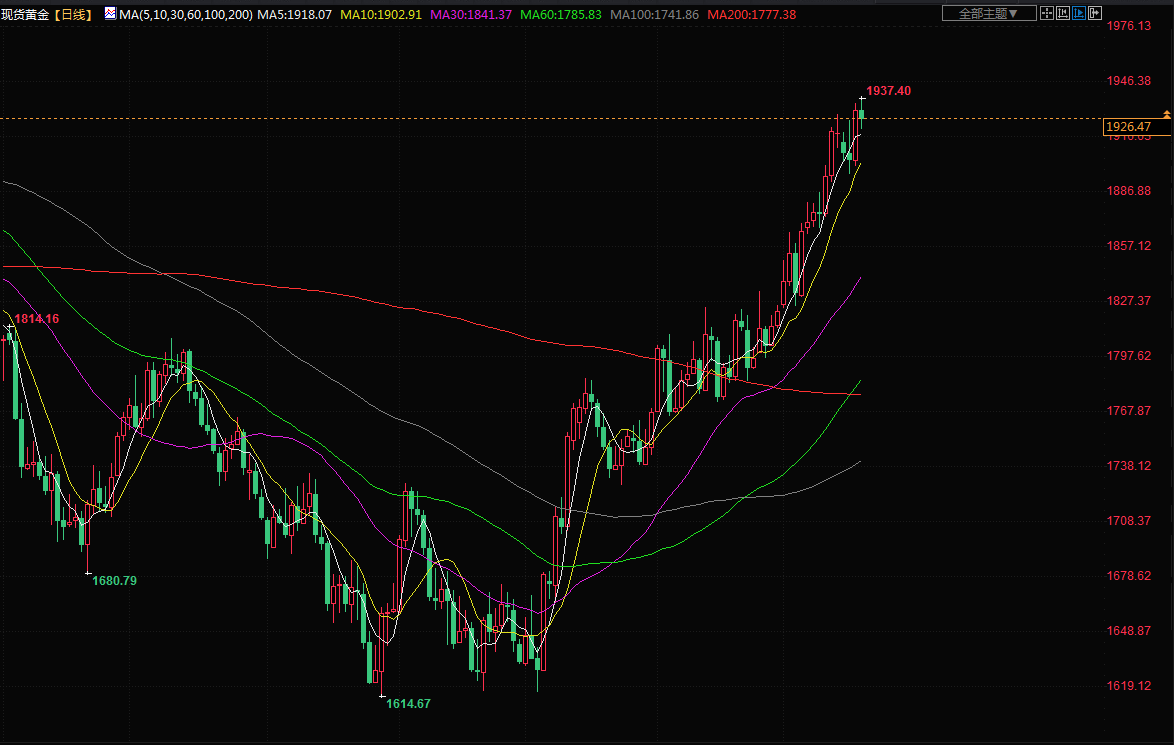Screen dimensions: 1174x745
Task: Click the MA5:1918.07 legend value
Action: click(x=294, y=14)
